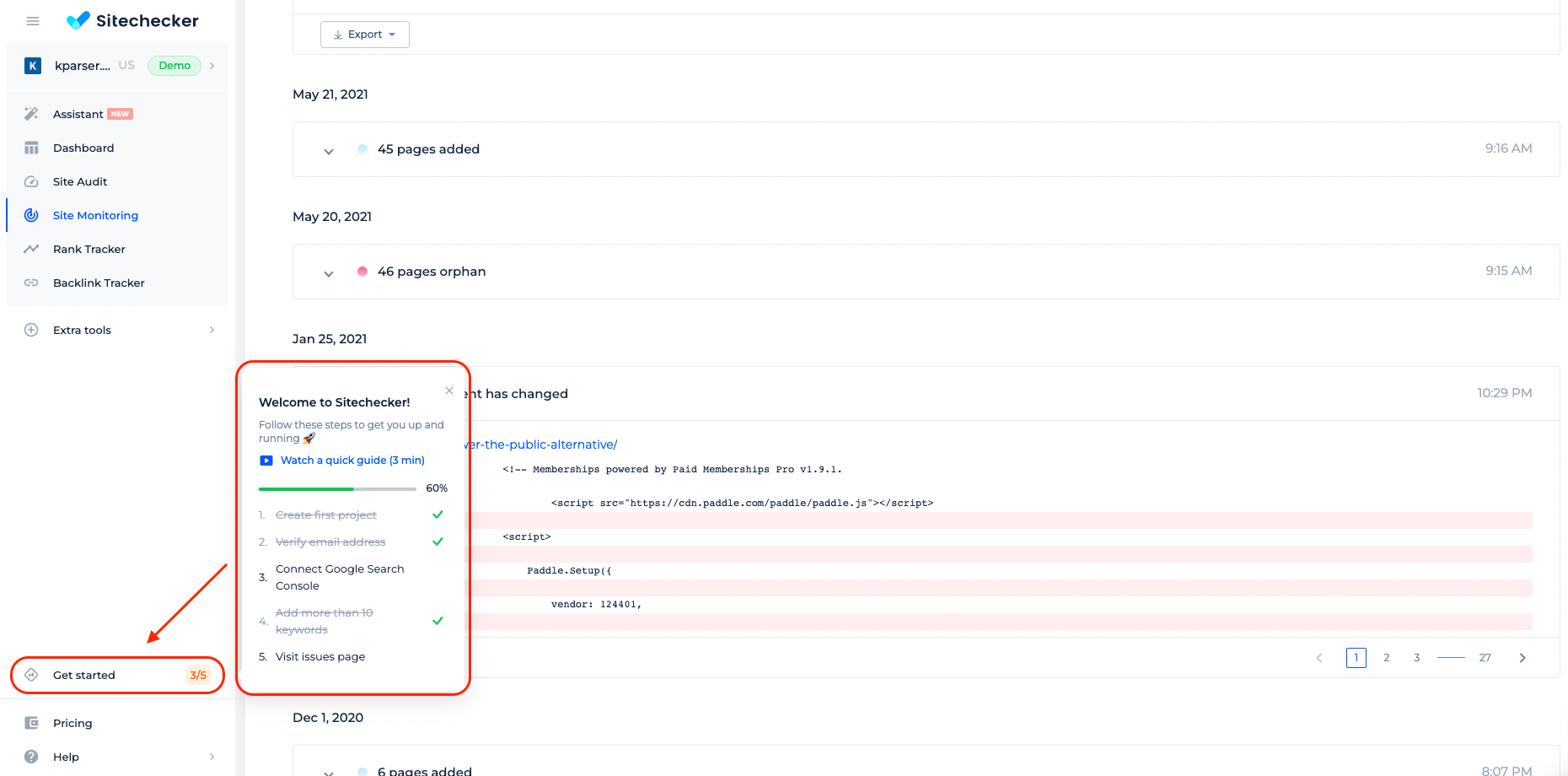Click the green check for Create first project
The image size is (1568, 776).
click(x=438, y=515)
